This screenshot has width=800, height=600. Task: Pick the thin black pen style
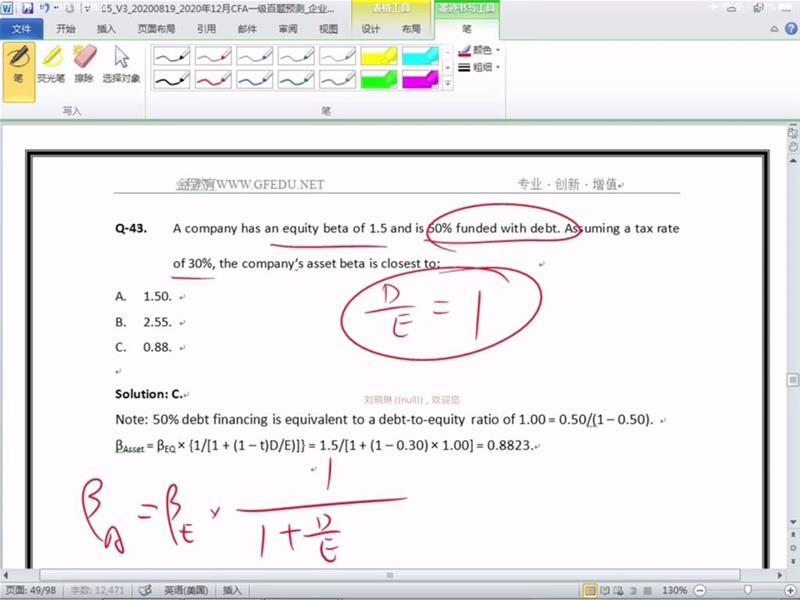point(172,56)
